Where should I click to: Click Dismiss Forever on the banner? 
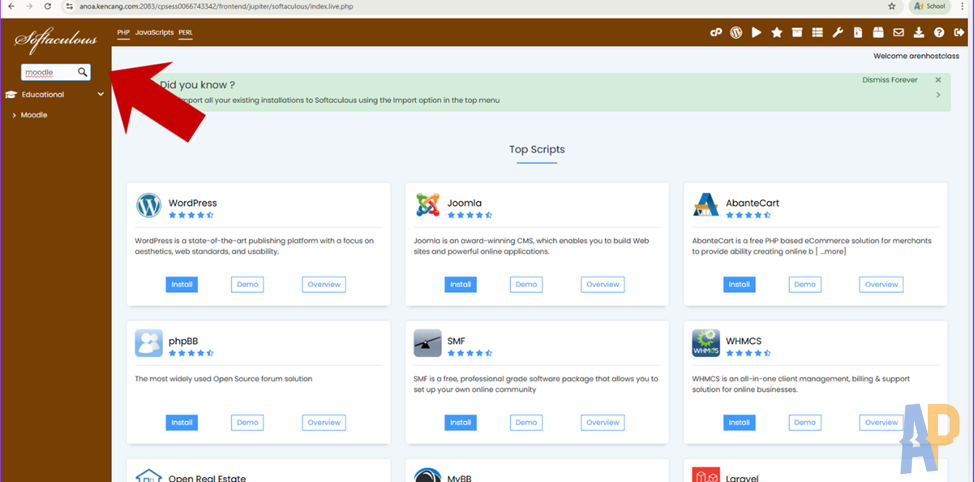click(889, 80)
